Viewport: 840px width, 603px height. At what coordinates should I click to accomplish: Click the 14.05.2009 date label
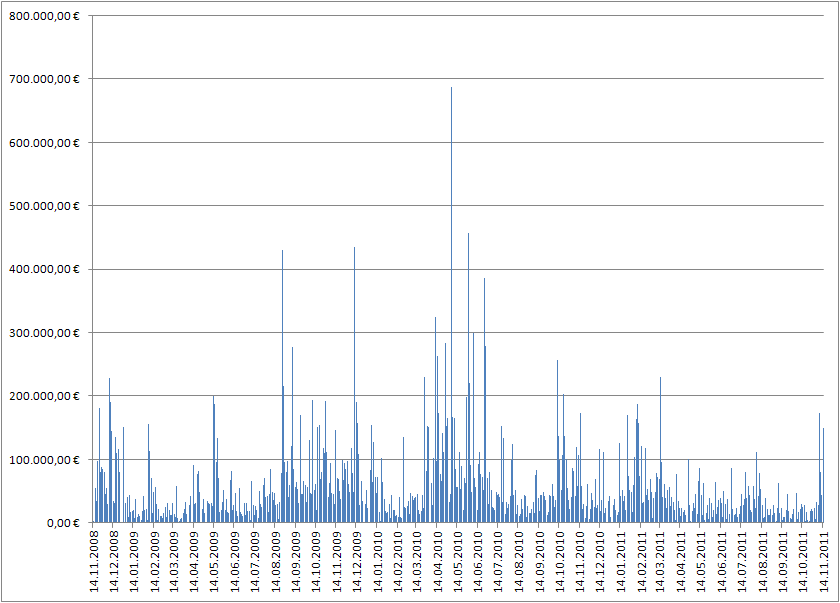[x=215, y=561]
